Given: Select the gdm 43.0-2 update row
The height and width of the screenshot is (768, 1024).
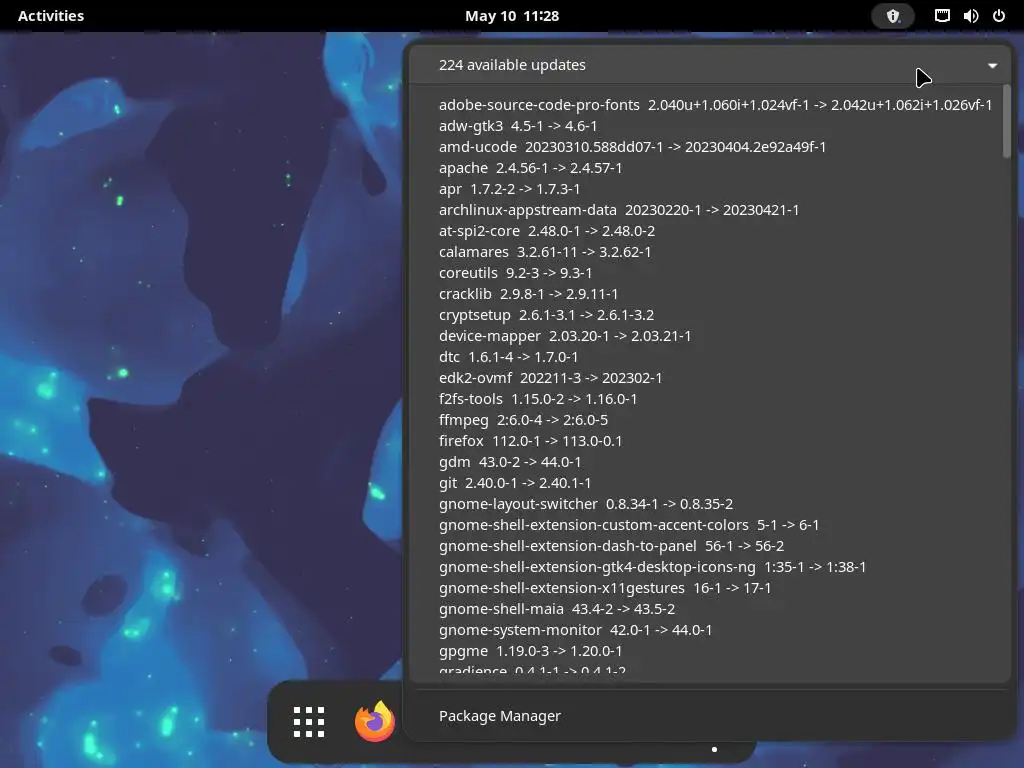Looking at the screenshot, I should (510, 462).
